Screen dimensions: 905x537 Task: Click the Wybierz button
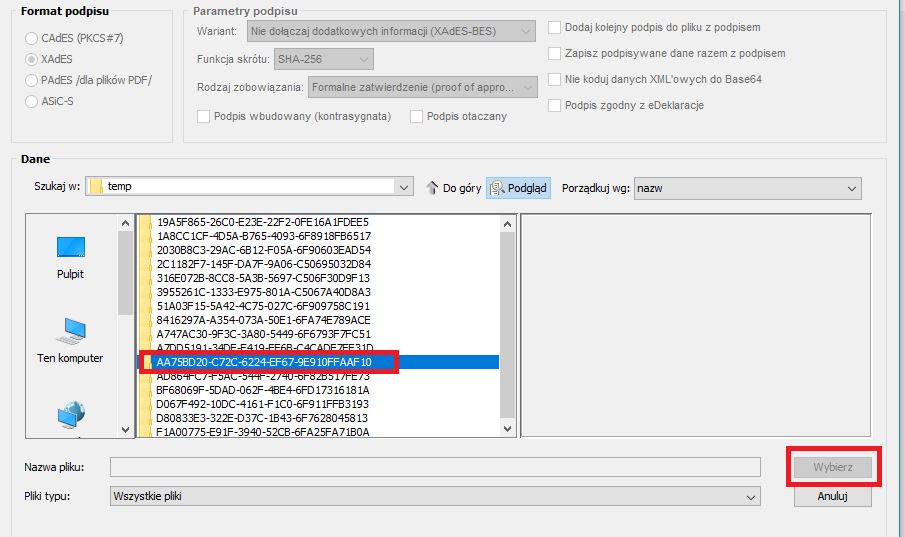click(x=833, y=467)
